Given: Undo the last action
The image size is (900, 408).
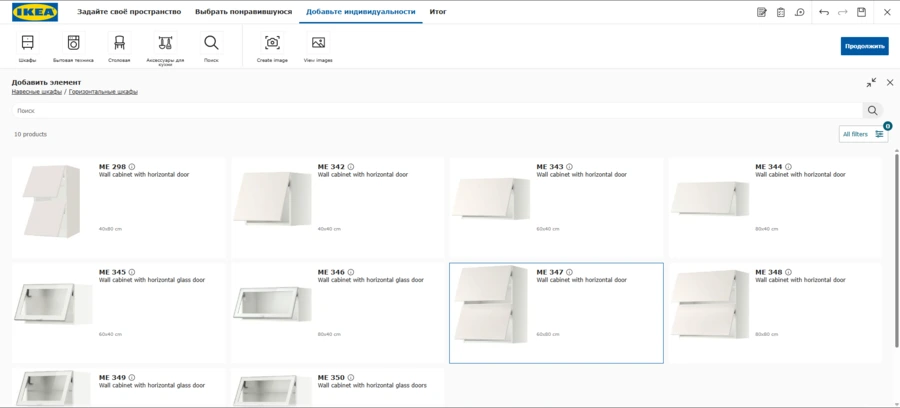Looking at the screenshot, I should [824, 12].
